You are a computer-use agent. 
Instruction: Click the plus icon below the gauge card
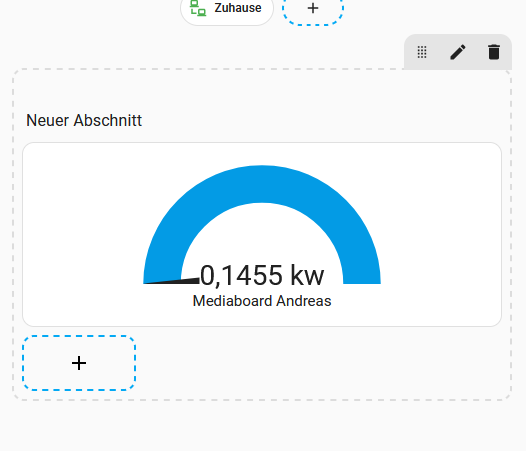point(79,363)
